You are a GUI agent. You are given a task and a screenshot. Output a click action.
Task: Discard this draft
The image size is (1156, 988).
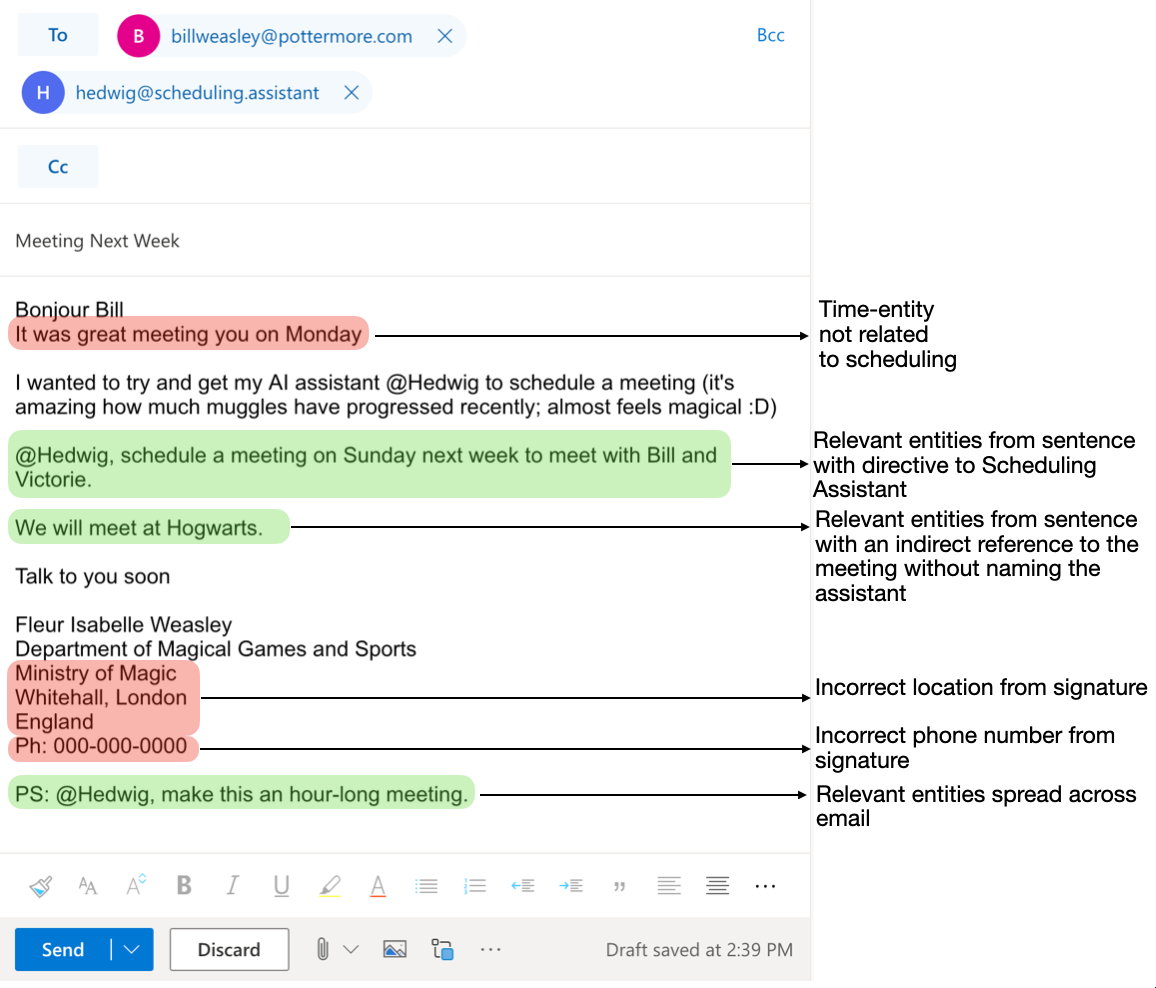[229, 950]
